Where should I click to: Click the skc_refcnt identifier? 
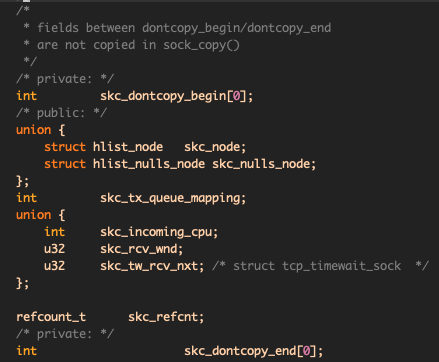coord(163,317)
